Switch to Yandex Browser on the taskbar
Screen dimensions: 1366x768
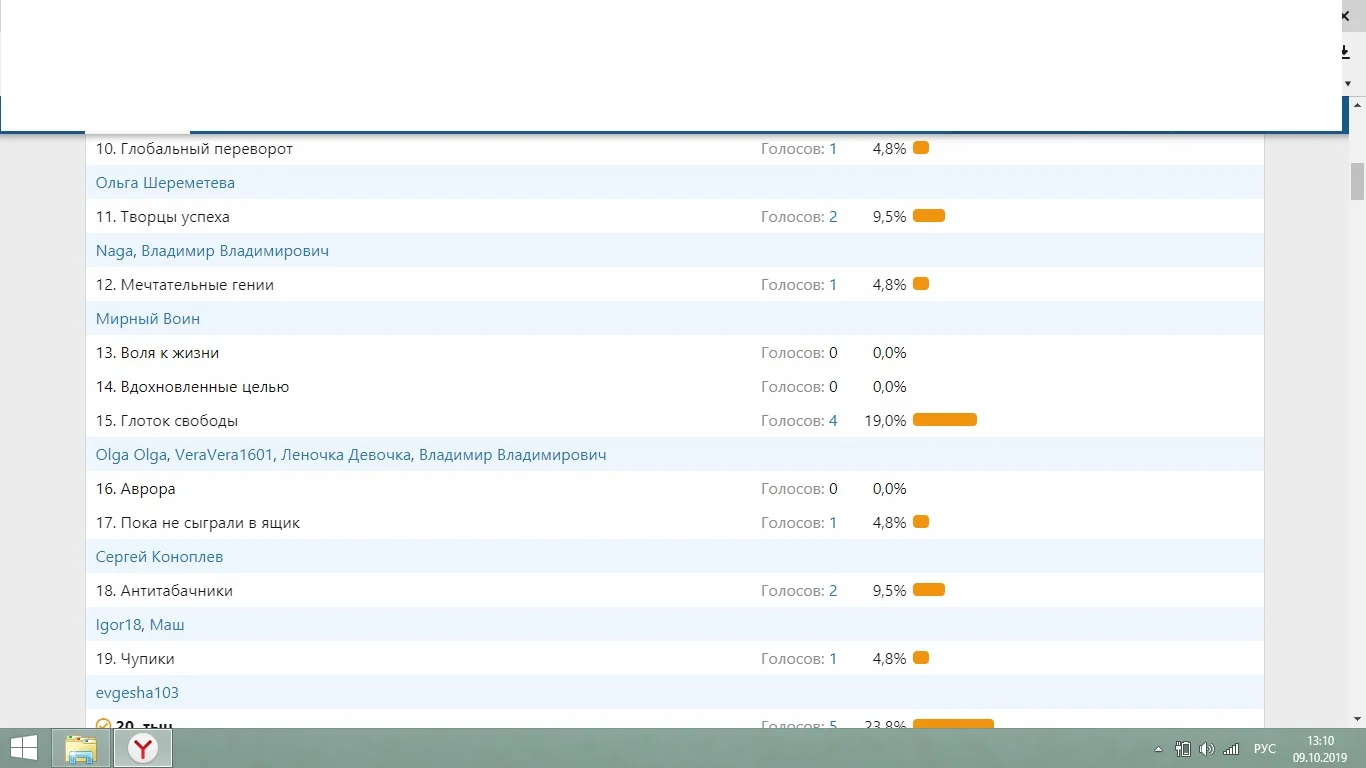pyautogui.click(x=143, y=748)
